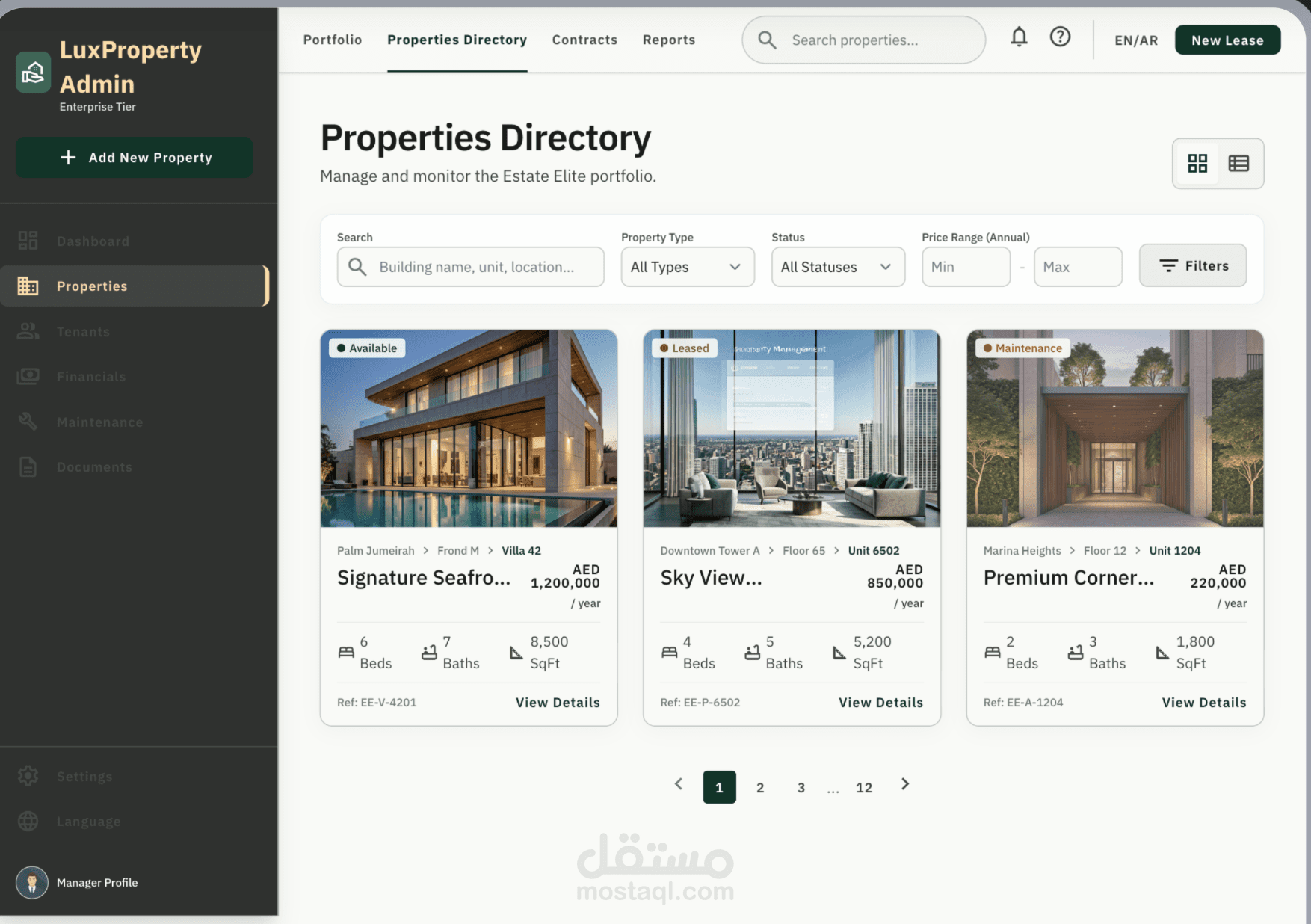Click the Min price input
Image resolution: width=1311 pixels, height=924 pixels.
coord(966,267)
